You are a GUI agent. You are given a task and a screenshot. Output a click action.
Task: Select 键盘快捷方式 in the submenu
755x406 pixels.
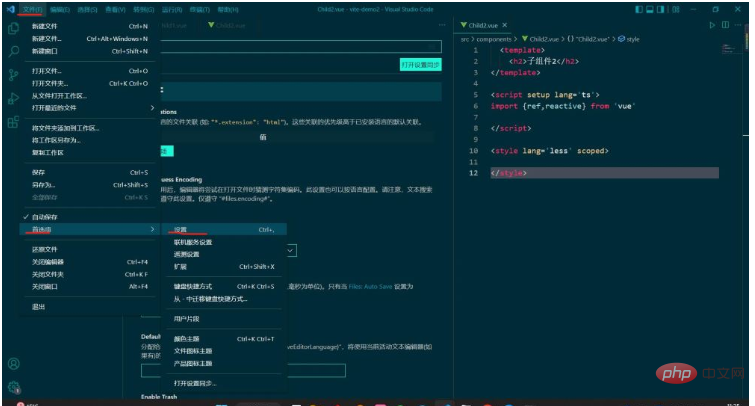(x=224, y=286)
